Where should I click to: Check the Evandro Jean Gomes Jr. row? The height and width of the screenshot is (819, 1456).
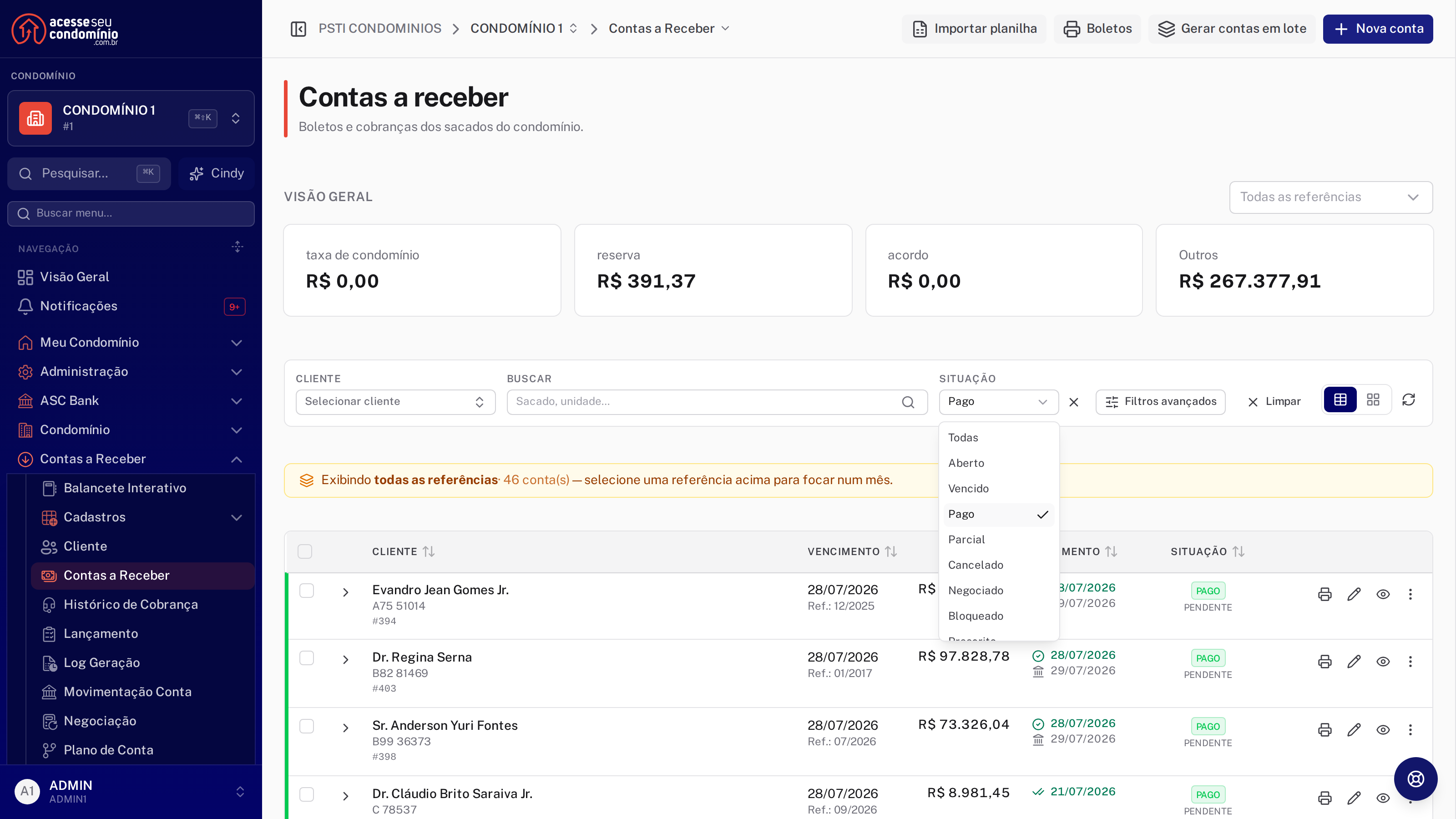pyautogui.click(x=306, y=591)
